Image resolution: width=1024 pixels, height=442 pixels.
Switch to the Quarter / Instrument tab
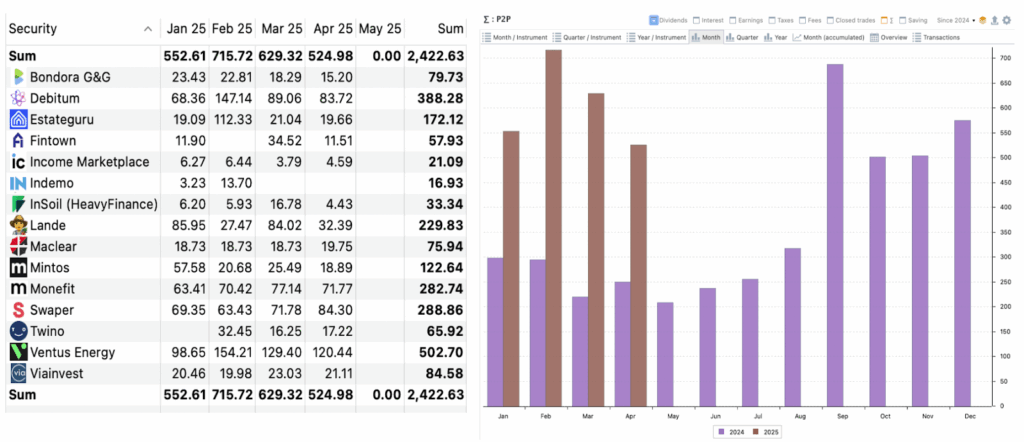pyautogui.click(x=588, y=37)
